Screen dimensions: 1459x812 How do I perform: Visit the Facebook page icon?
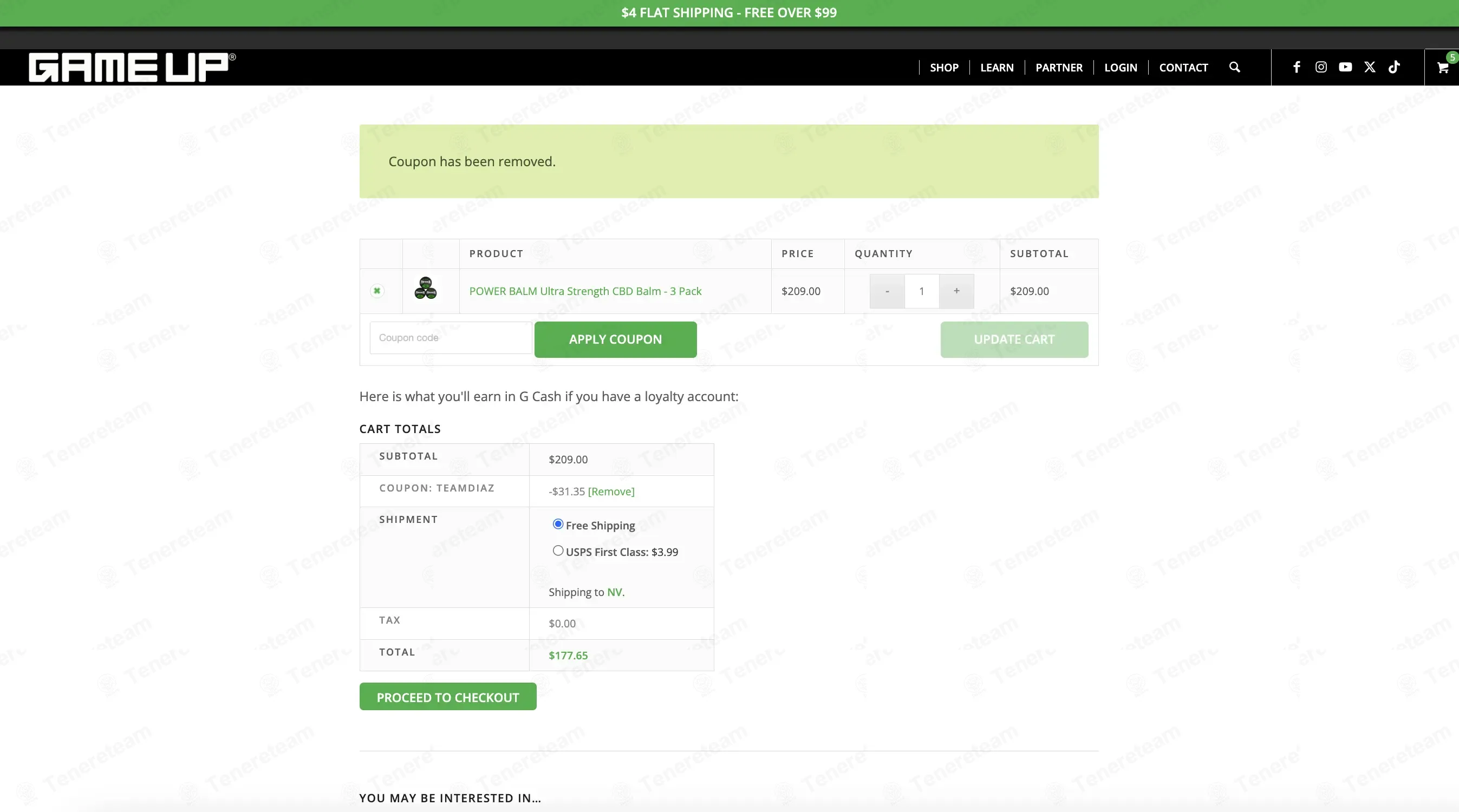click(x=1297, y=67)
